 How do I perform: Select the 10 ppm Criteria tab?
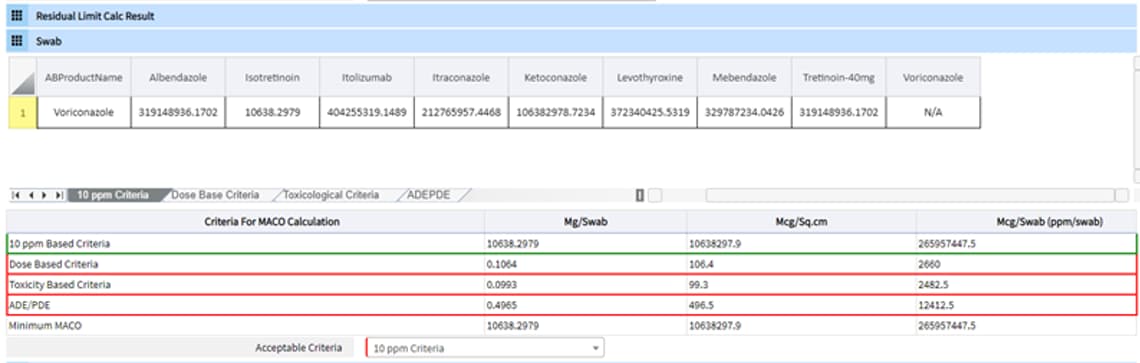113,195
